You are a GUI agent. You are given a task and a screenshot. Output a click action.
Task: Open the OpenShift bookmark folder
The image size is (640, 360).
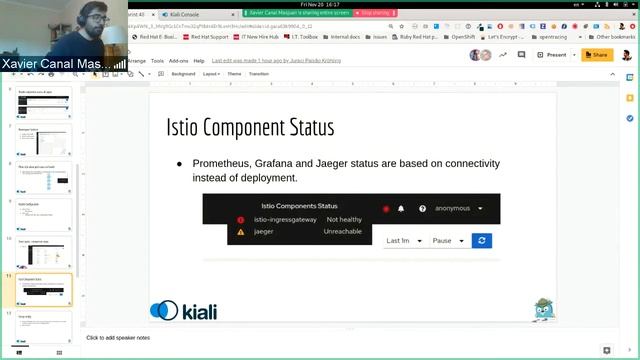459,37
